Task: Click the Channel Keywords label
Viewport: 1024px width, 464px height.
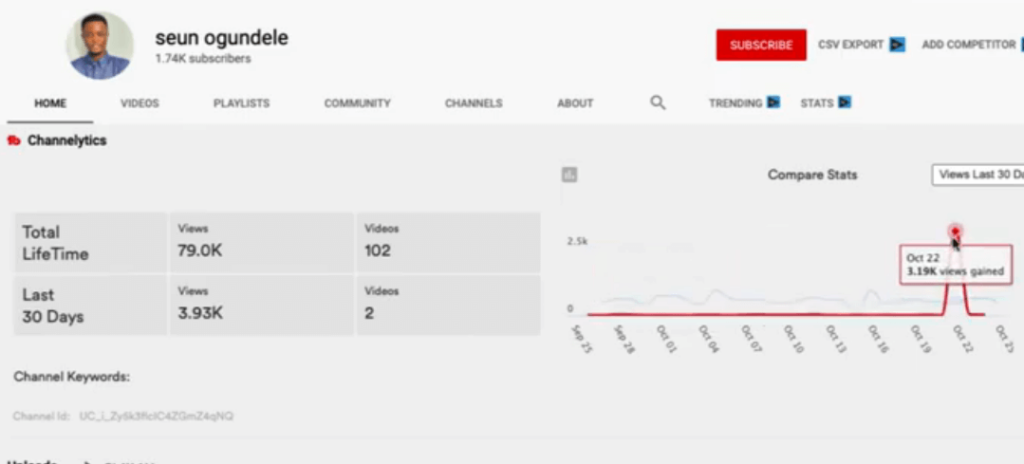Action: (72, 377)
